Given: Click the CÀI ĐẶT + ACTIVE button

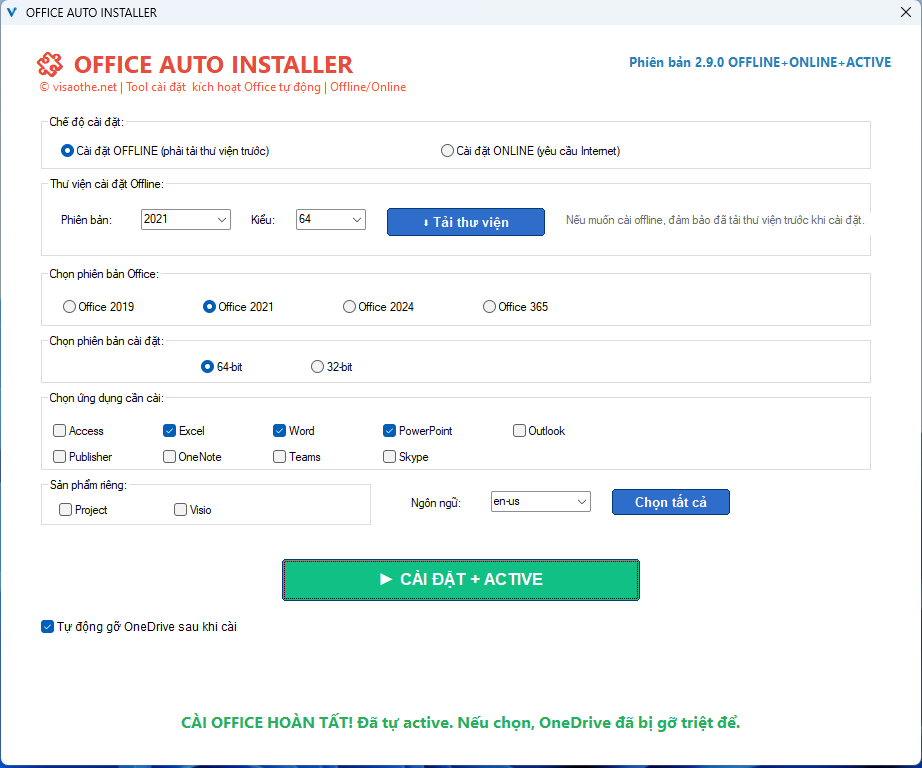Looking at the screenshot, I should pyautogui.click(x=461, y=579).
